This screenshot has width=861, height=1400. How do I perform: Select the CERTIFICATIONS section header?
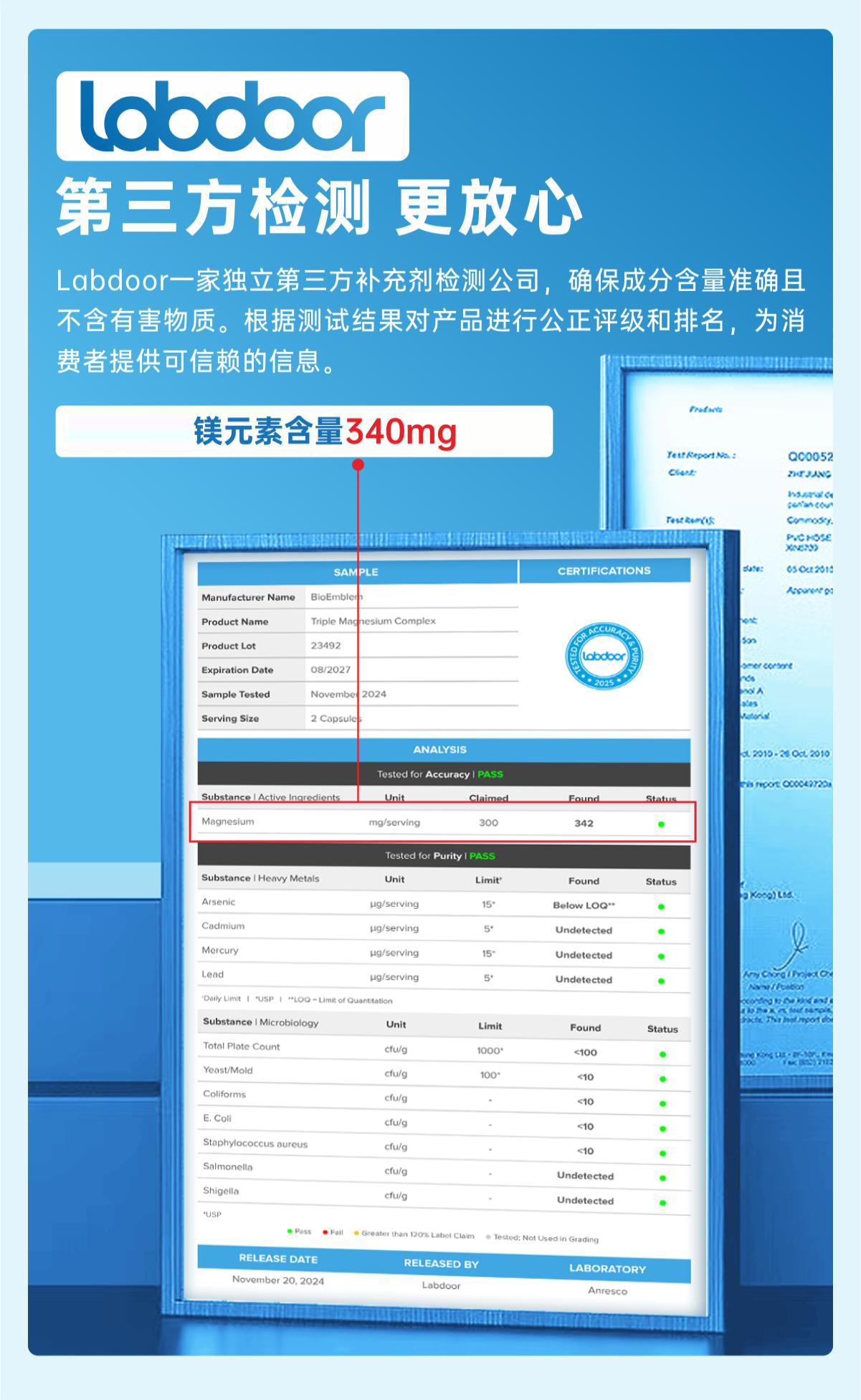(604, 571)
